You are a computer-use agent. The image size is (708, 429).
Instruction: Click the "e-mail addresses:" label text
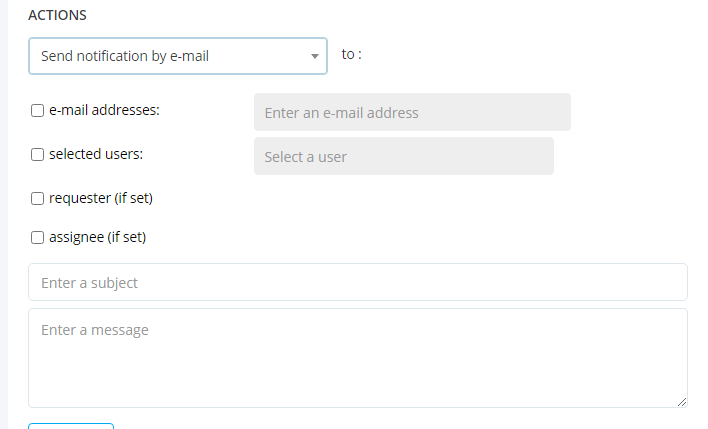point(104,111)
